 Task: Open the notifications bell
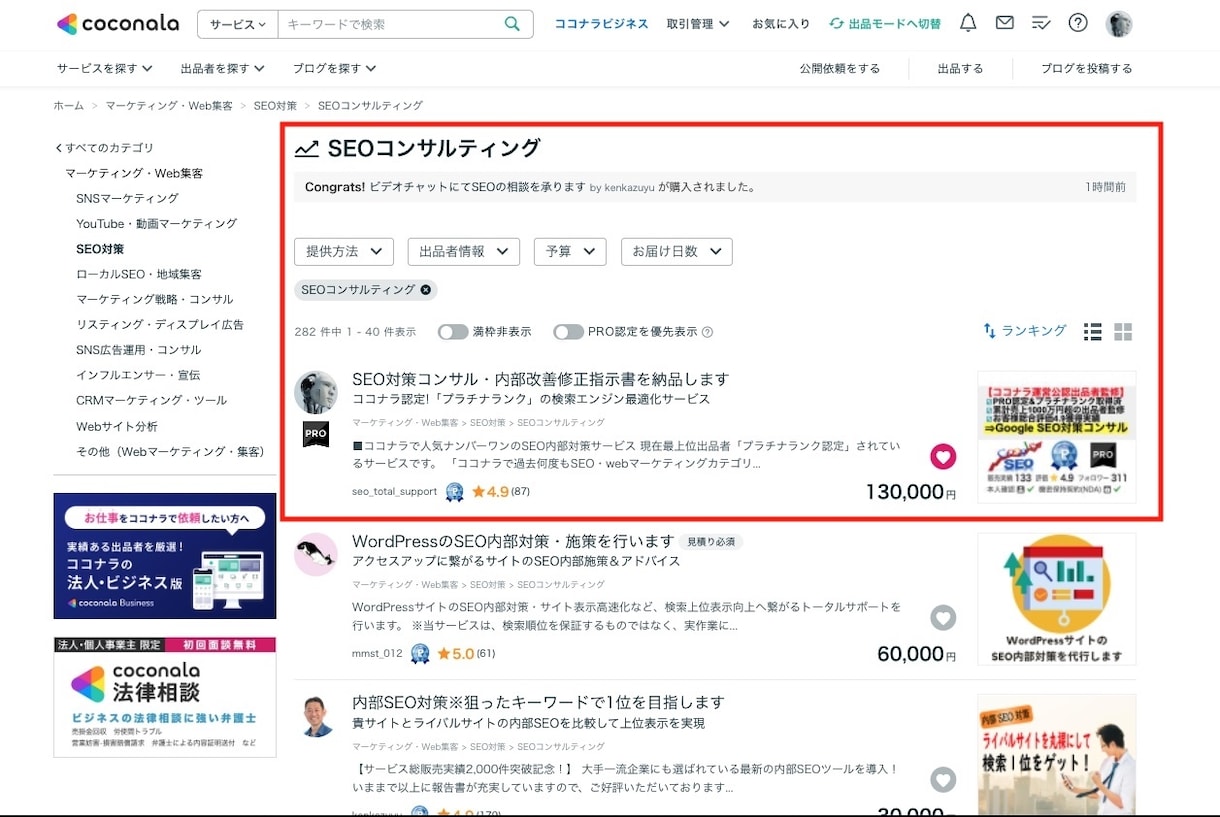pos(968,23)
